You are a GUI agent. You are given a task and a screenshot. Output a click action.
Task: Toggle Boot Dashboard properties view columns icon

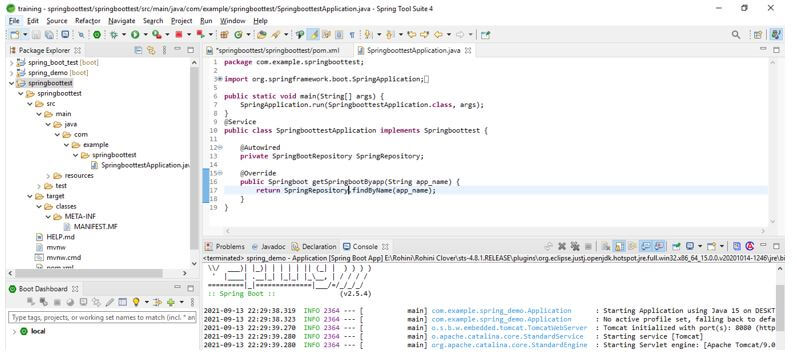coord(122,302)
